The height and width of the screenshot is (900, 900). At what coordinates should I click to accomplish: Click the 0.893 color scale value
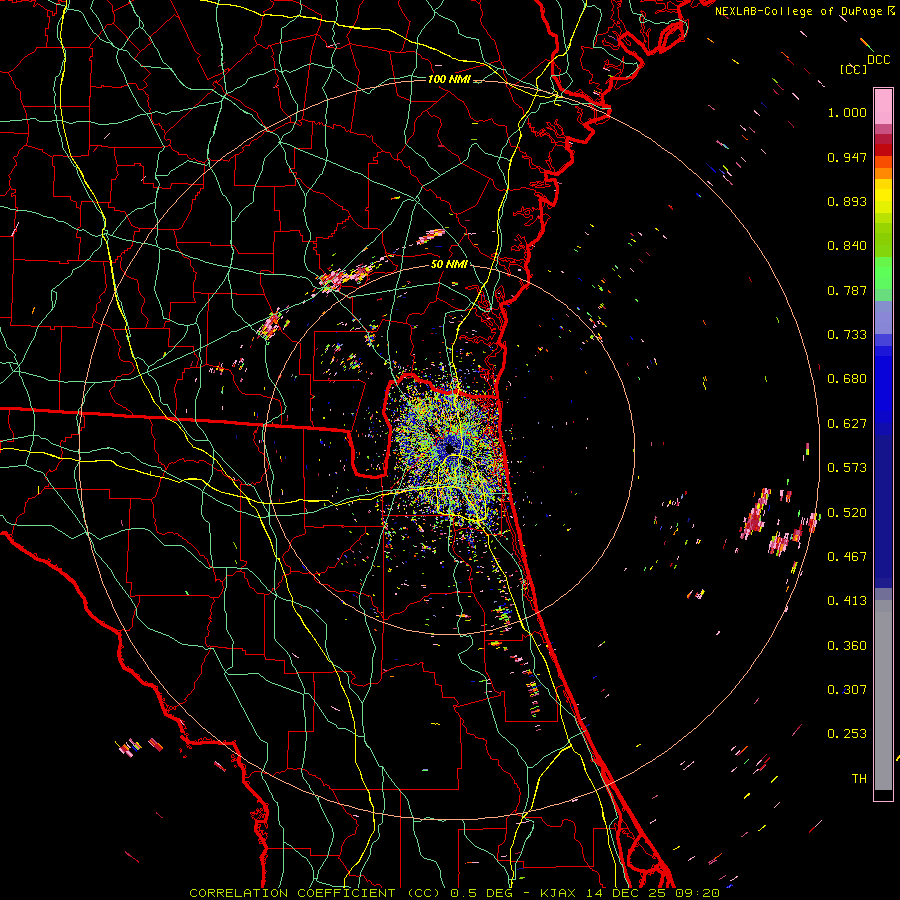[x=847, y=201]
